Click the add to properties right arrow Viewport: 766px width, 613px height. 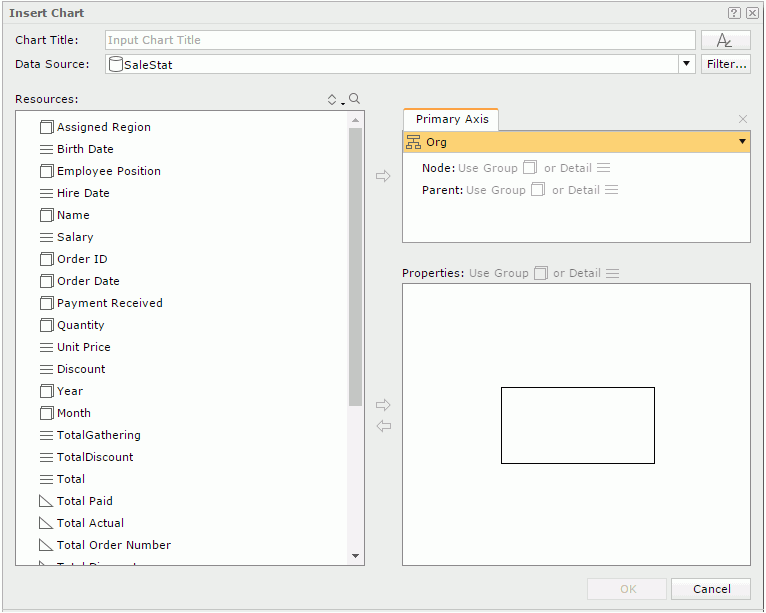point(383,405)
